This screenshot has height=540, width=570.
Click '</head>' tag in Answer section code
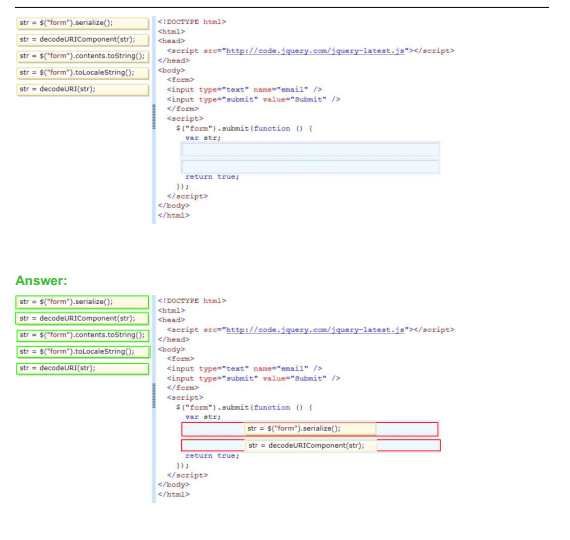click(x=173, y=339)
